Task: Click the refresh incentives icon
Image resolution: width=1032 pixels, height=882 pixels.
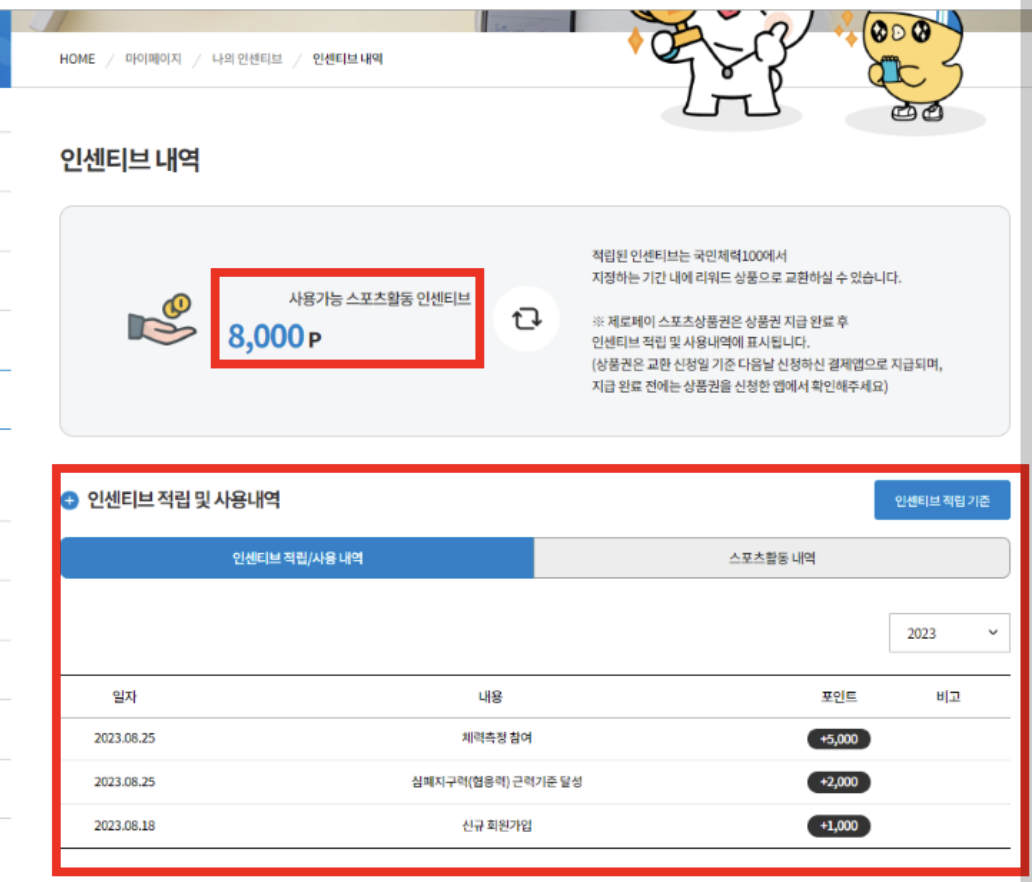Action: click(x=526, y=319)
